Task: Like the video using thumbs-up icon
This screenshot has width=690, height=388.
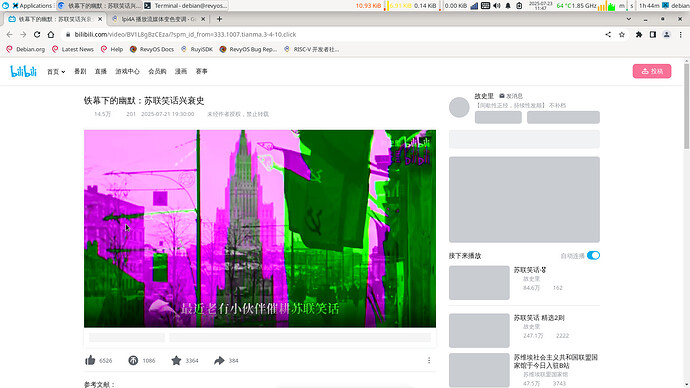Action: pos(90,360)
